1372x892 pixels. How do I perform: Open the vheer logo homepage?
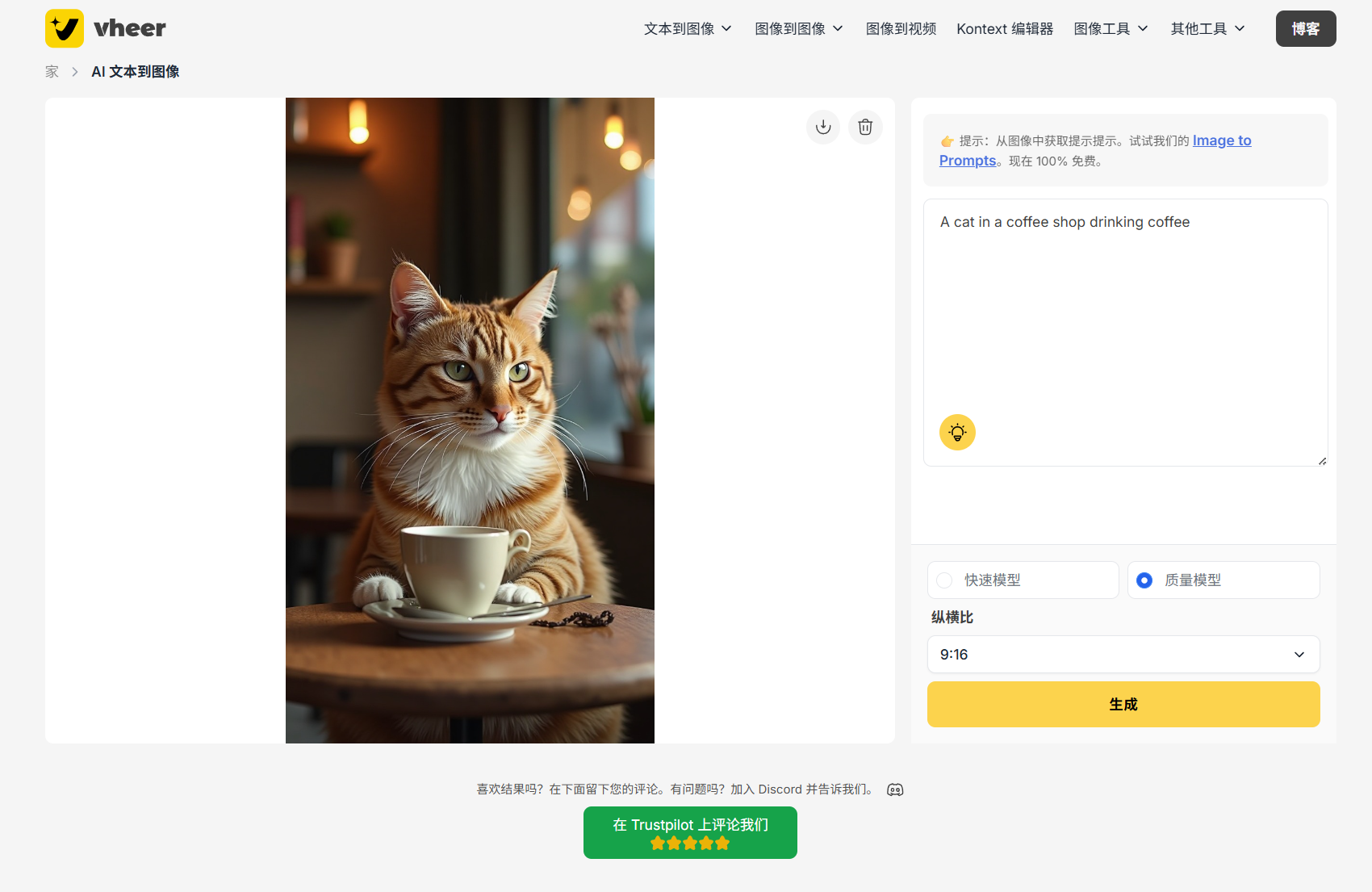(x=105, y=28)
